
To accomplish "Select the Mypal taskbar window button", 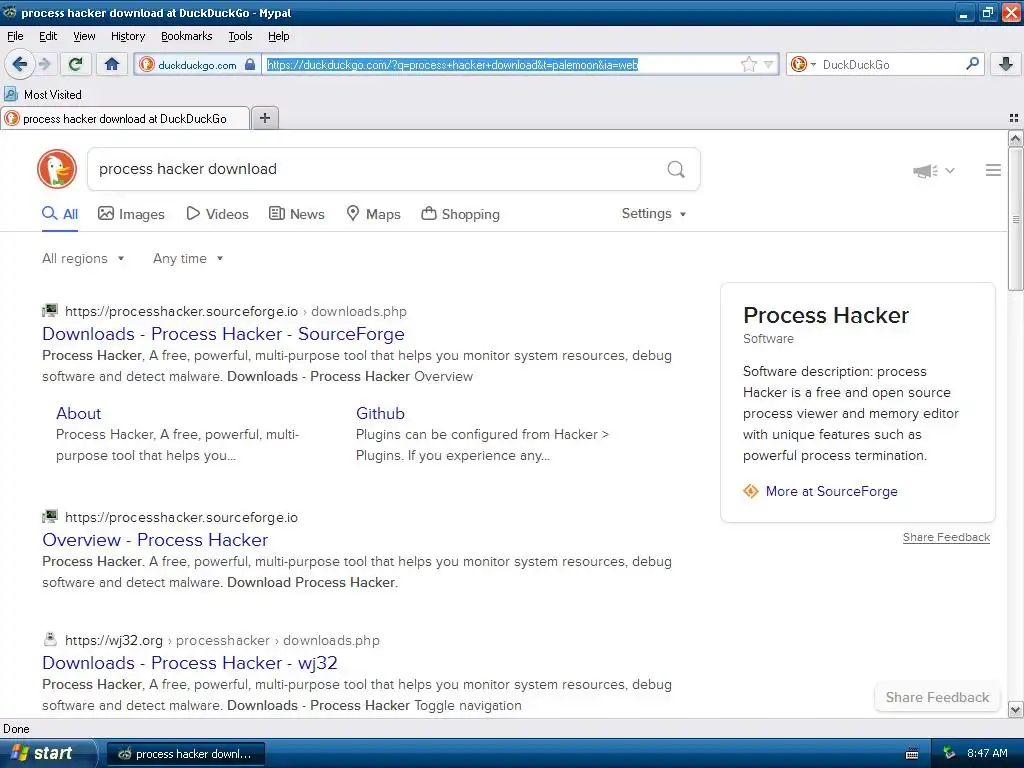I will point(185,754).
